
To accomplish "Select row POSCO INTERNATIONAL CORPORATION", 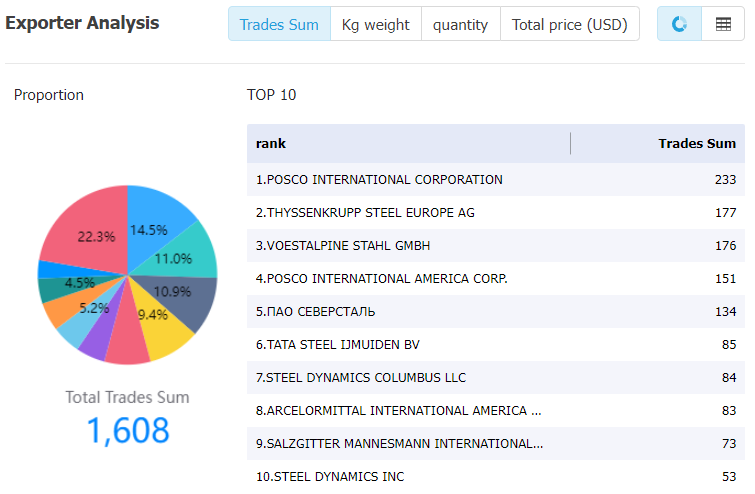I will coord(495,180).
